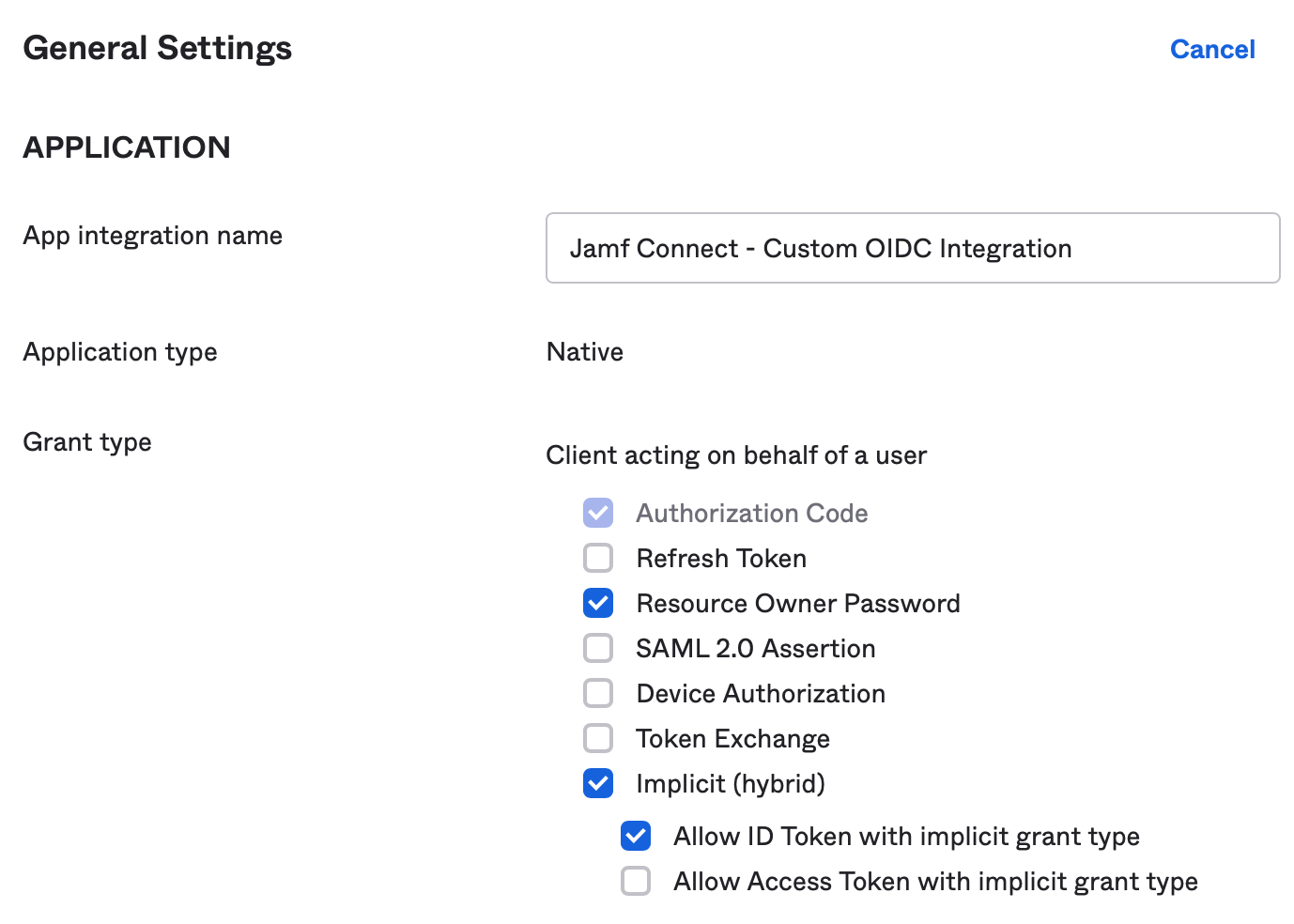Select the 'Native' application type value
Image resolution: width=1294 pixels, height=924 pixels.
coord(585,352)
